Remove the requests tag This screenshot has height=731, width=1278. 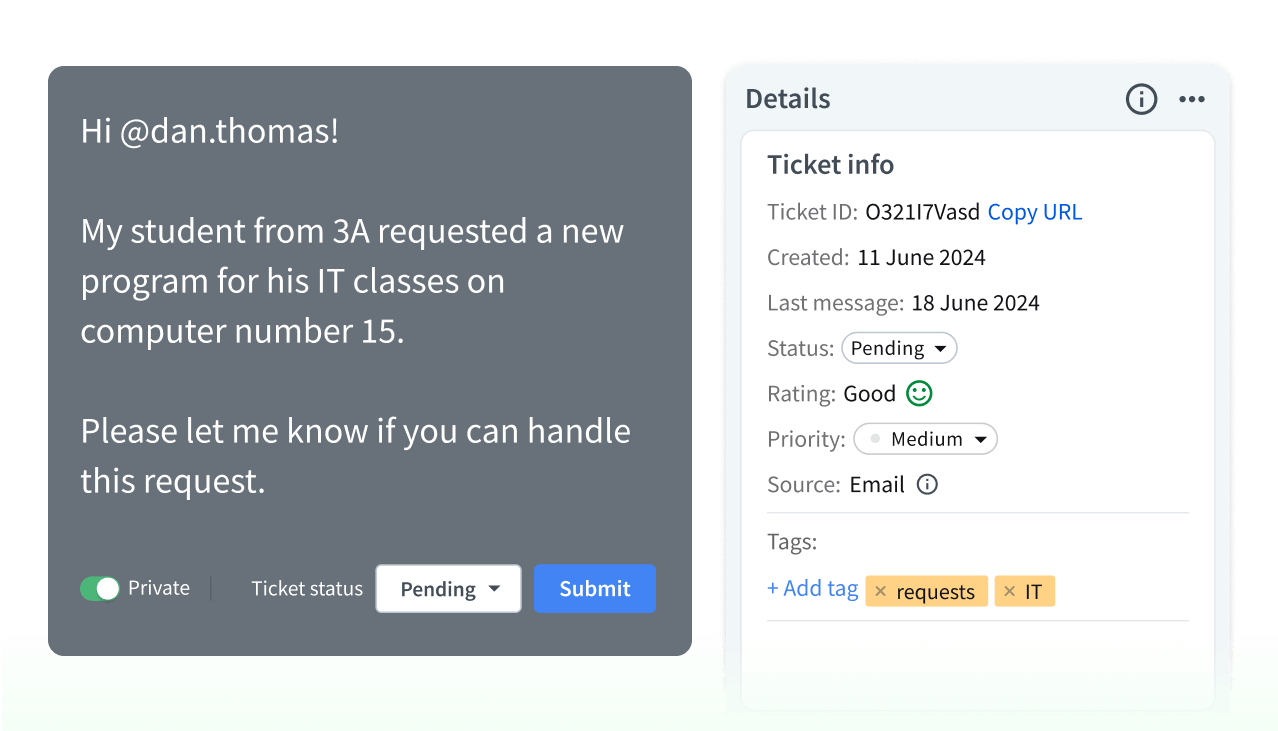click(x=881, y=591)
